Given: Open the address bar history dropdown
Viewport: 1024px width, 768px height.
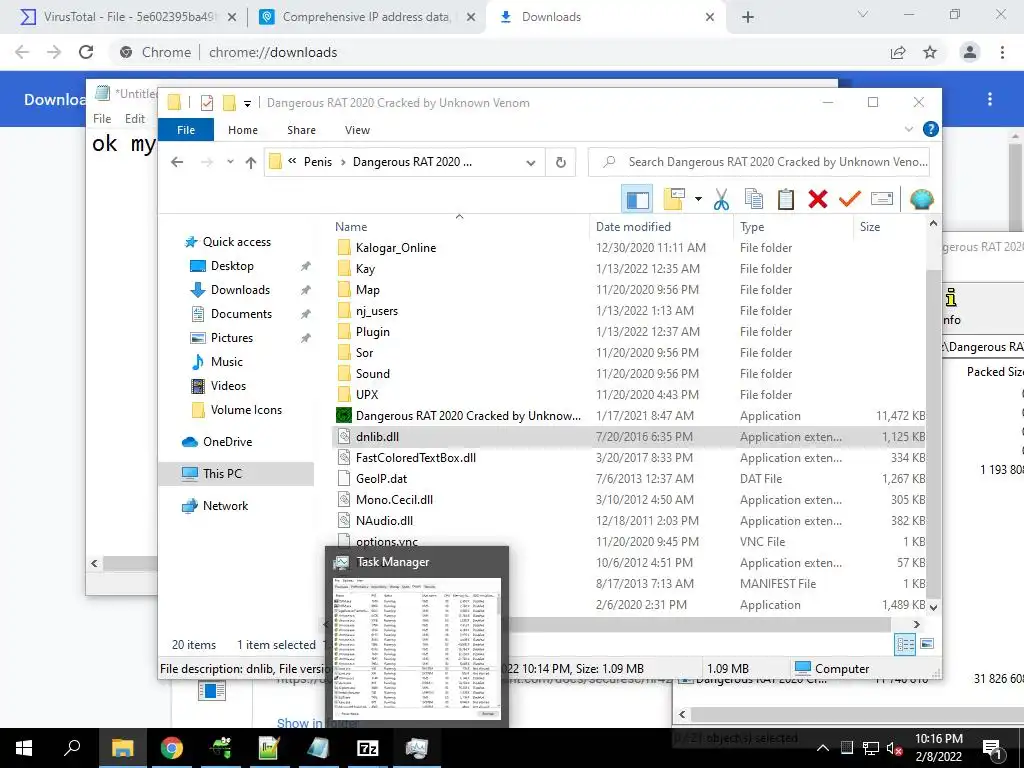Looking at the screenshot, I should point(531,163).
